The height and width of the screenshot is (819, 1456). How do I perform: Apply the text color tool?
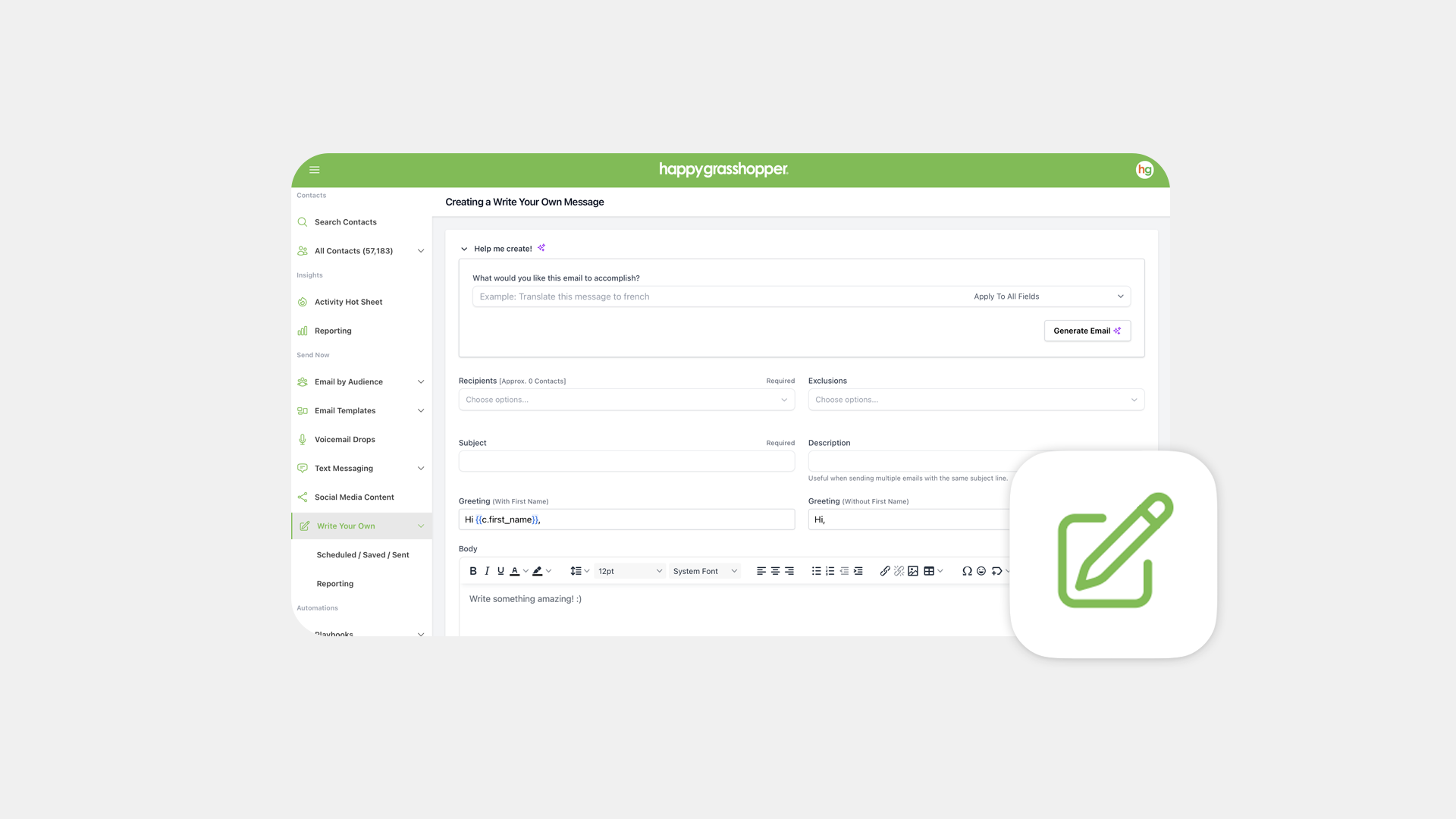(x=515, y=571)
